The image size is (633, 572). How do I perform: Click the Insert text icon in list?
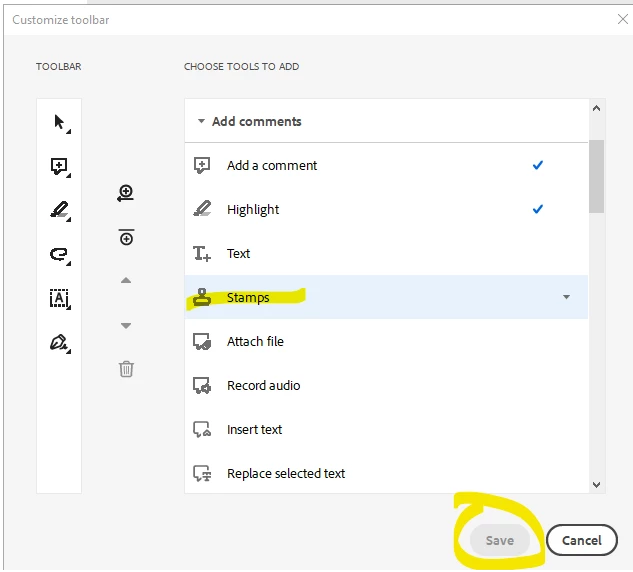tap(202, 430)
